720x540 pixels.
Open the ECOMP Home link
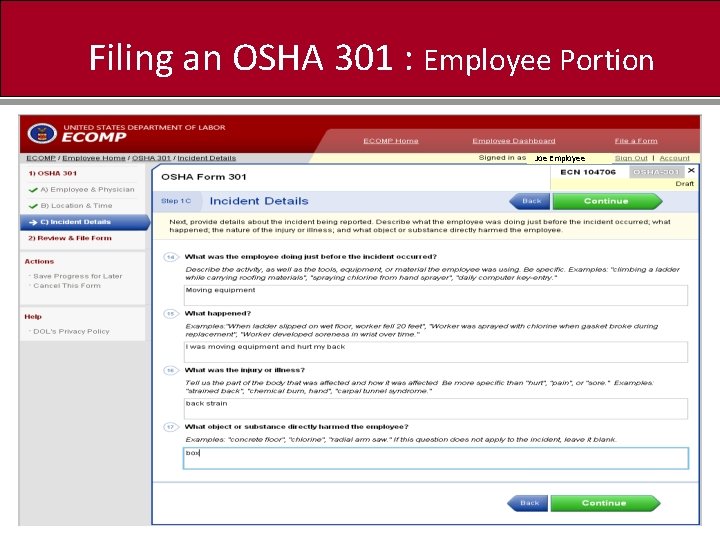click(x=391, y=141)
